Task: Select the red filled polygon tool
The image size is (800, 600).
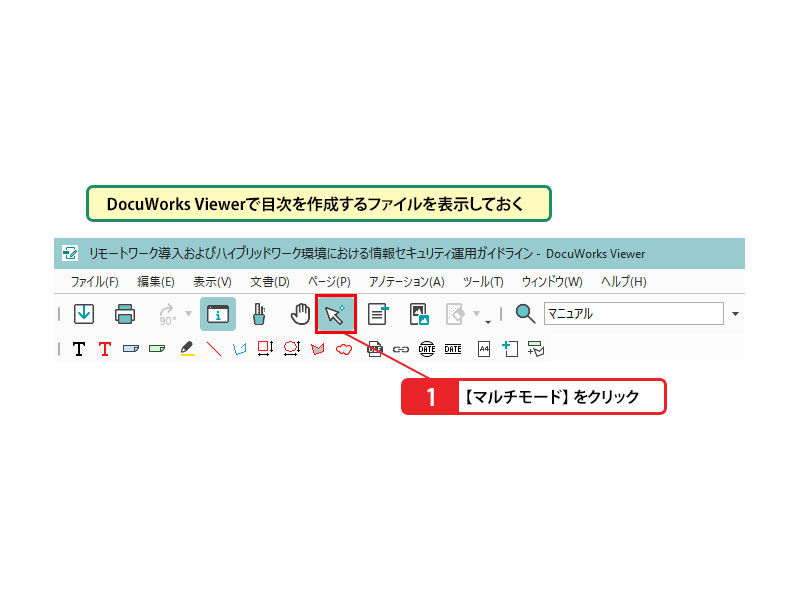Action: point(318,349)
